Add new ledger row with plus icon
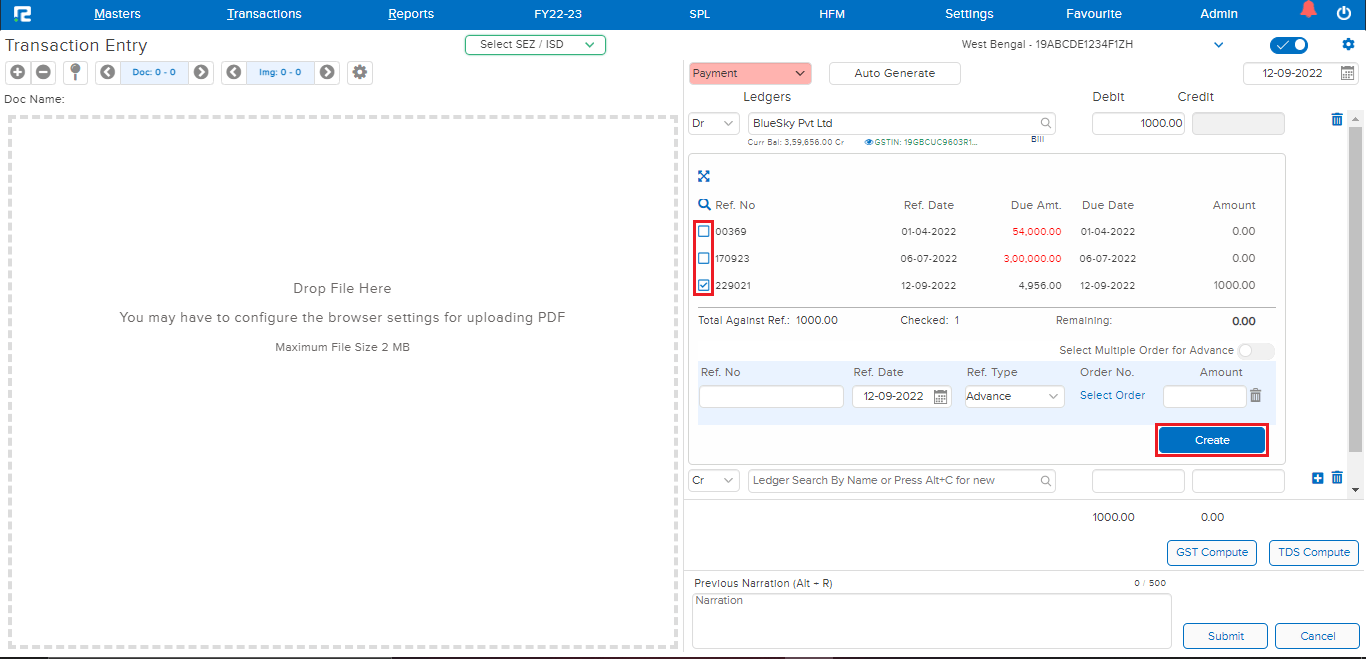This screenshot has width=1366, height=659. tap(1317, 478)
